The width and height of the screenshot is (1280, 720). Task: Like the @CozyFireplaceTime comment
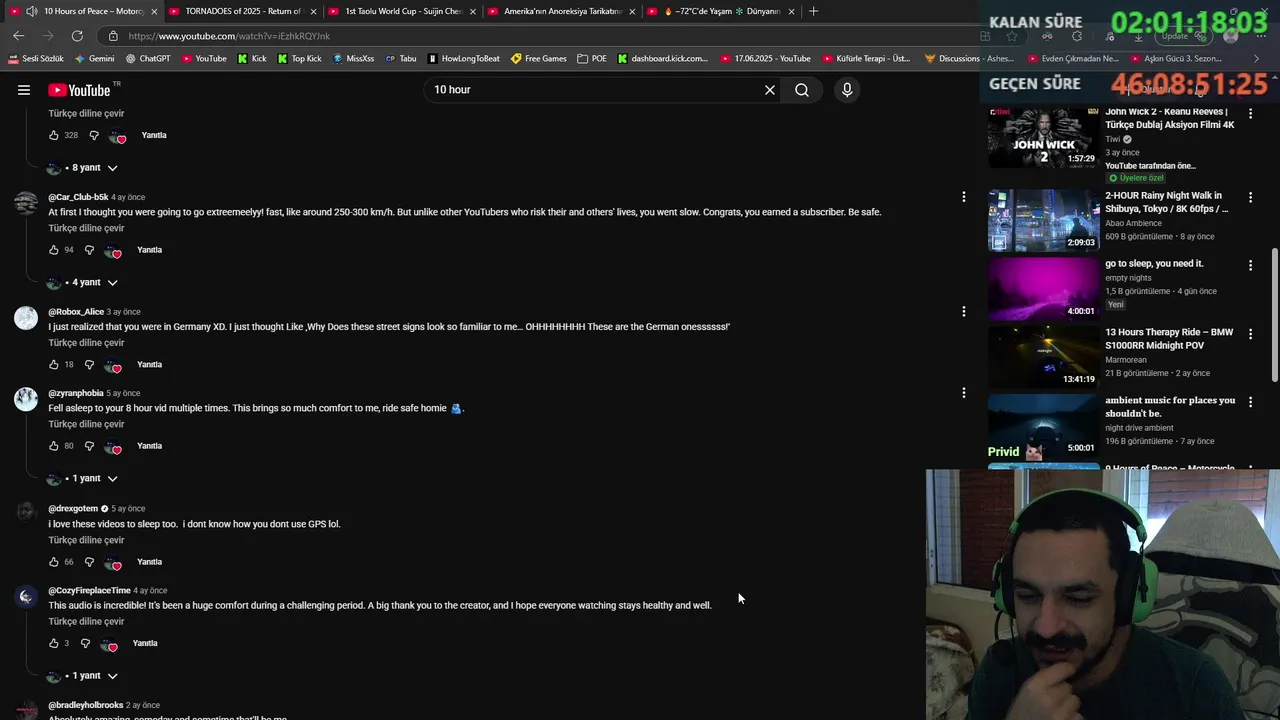[54, 644]
